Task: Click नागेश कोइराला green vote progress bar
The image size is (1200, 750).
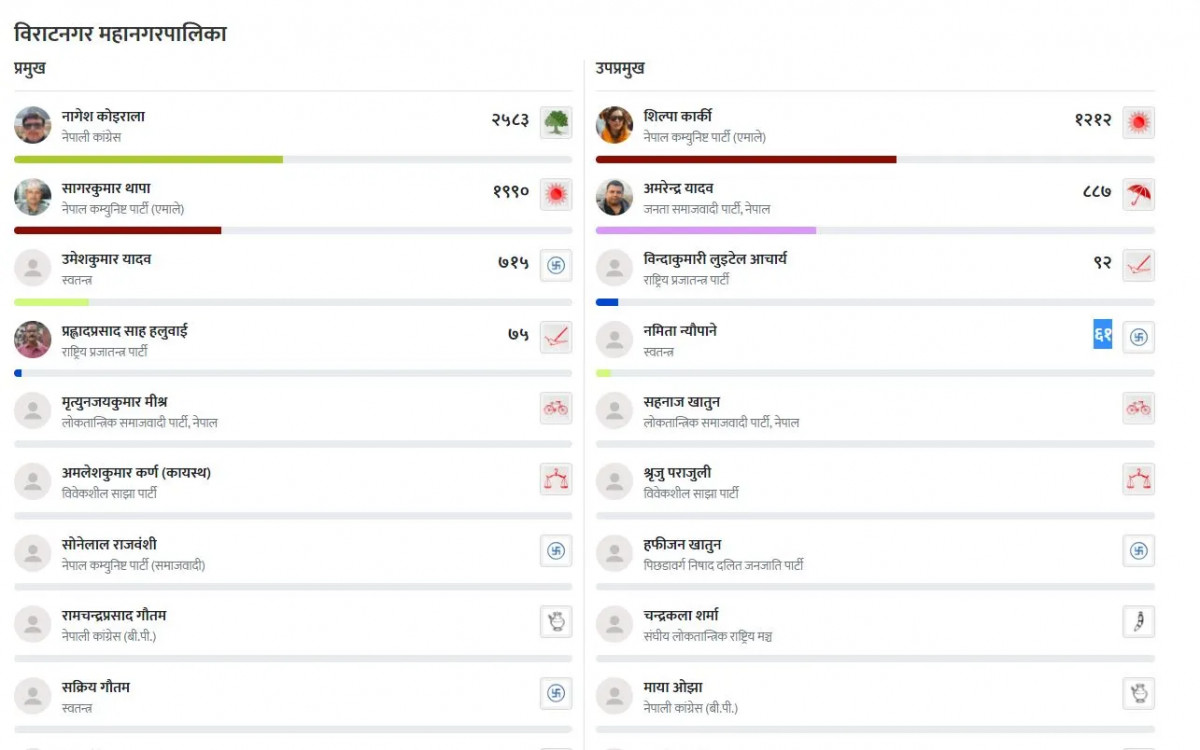Action: point(148,159)
